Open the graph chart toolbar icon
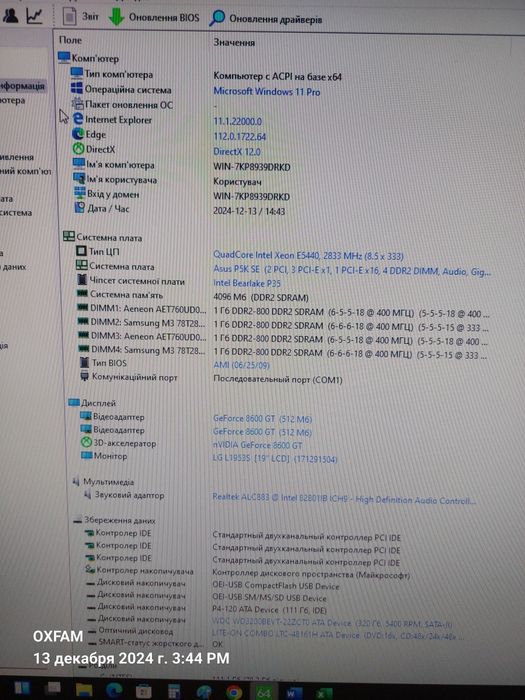 click(x=34, y=16)
